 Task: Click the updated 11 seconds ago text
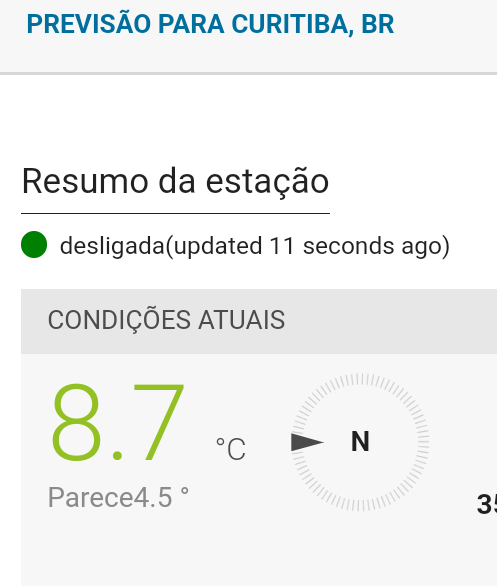308,246
